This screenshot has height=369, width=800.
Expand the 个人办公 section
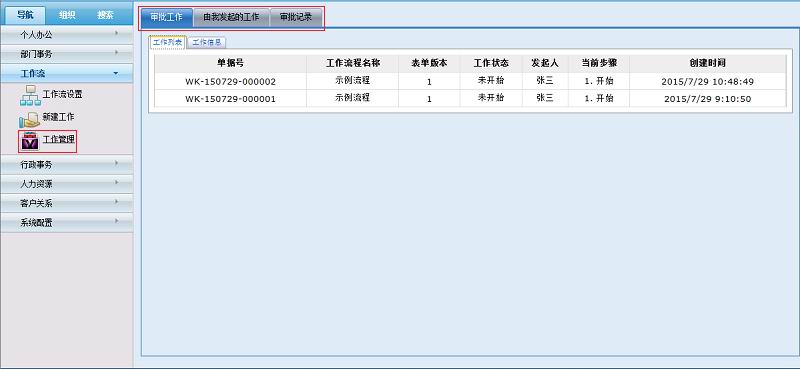point(67,35)
